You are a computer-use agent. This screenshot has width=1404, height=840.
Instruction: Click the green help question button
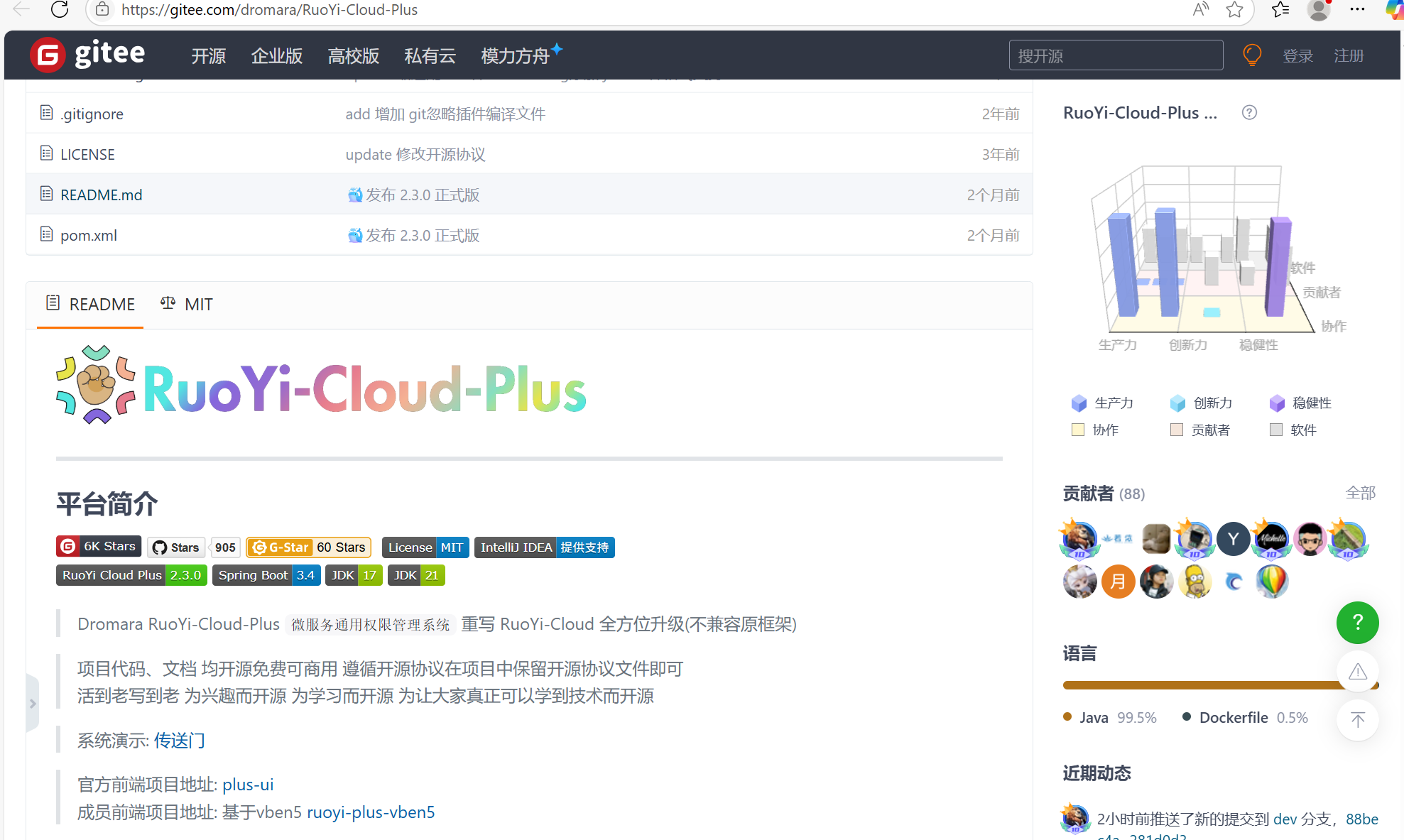click(x=1357, y=623)
